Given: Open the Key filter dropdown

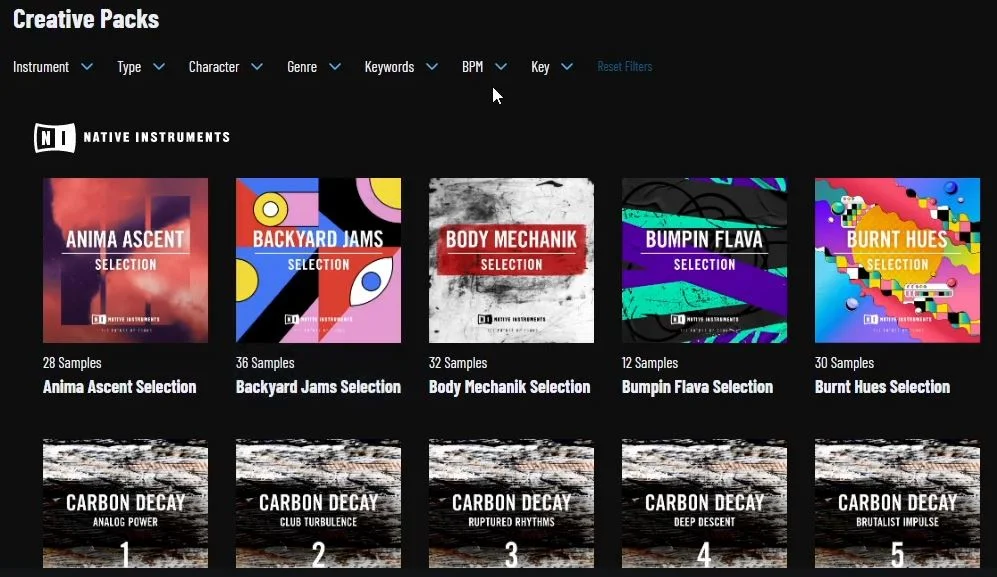Looking at the screenshot, I should tap(552, 67).
